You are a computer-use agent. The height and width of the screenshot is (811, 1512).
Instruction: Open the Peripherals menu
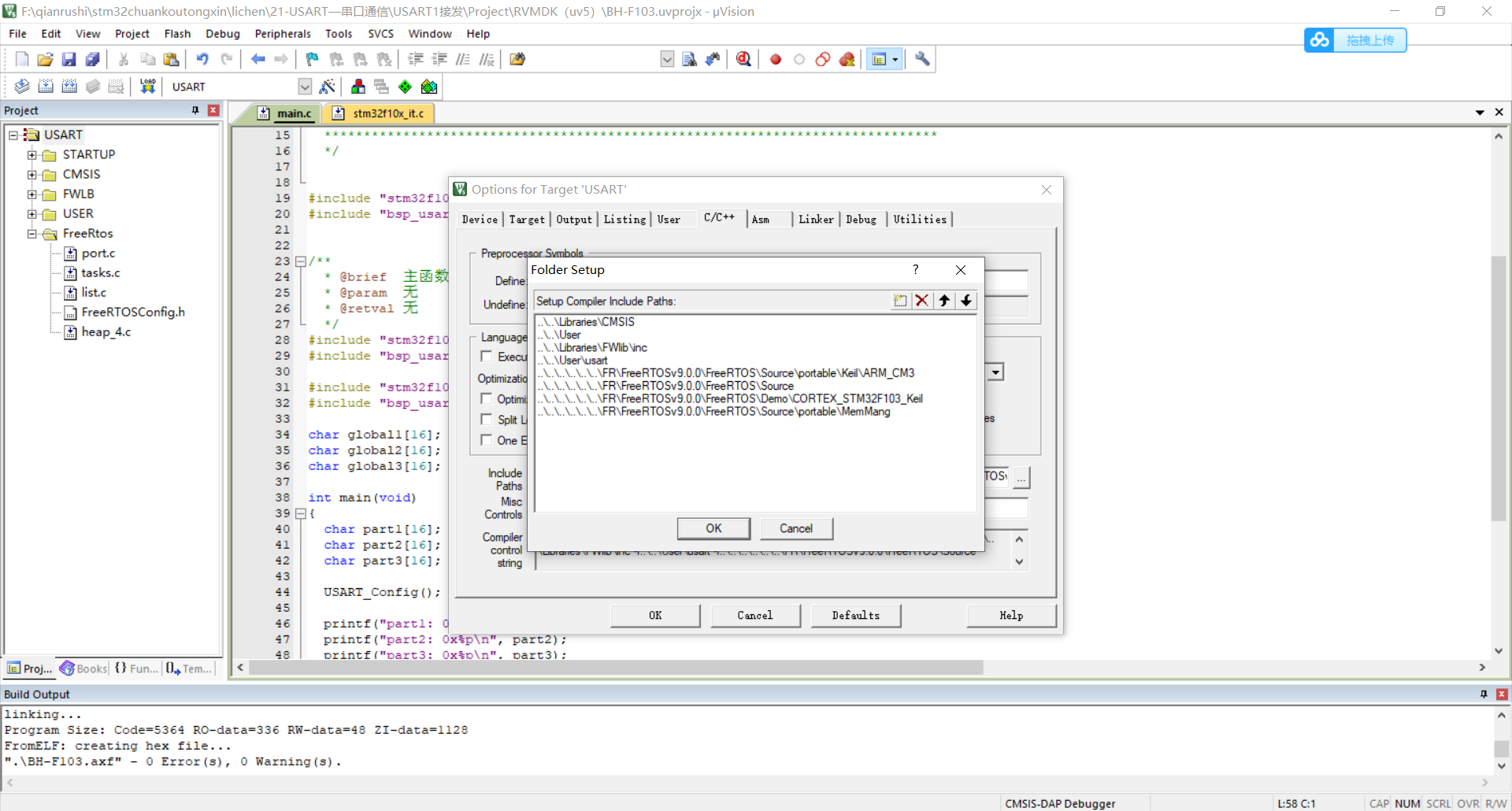click(x=282, y=34)
